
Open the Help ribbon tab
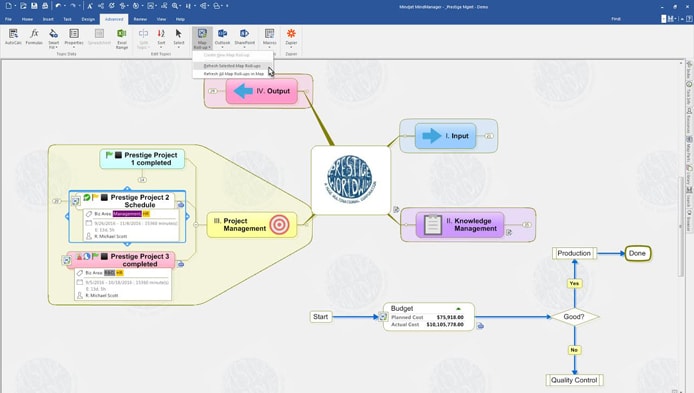coord(180,19)
